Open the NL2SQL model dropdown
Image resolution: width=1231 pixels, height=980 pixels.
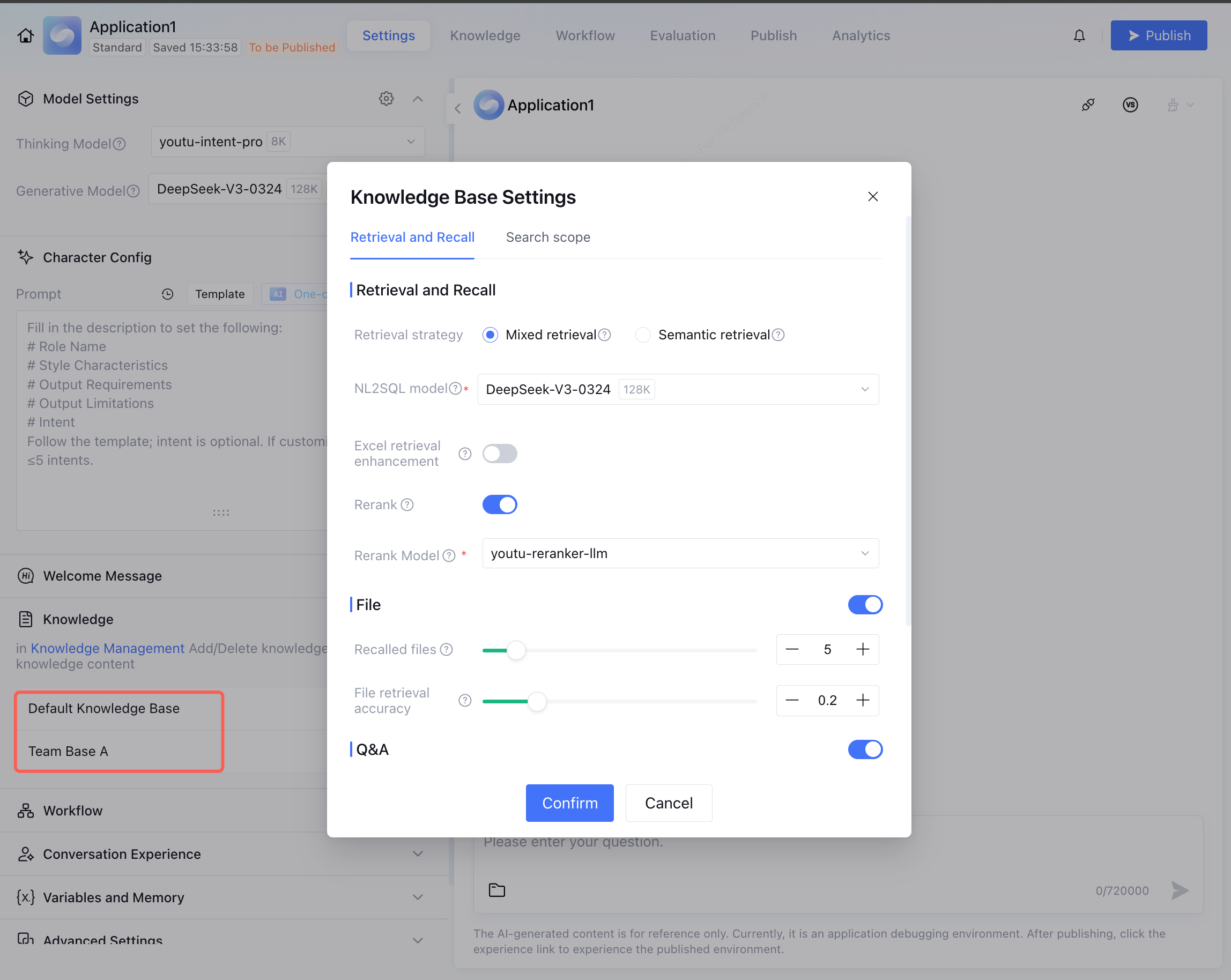tap(678, 389)
